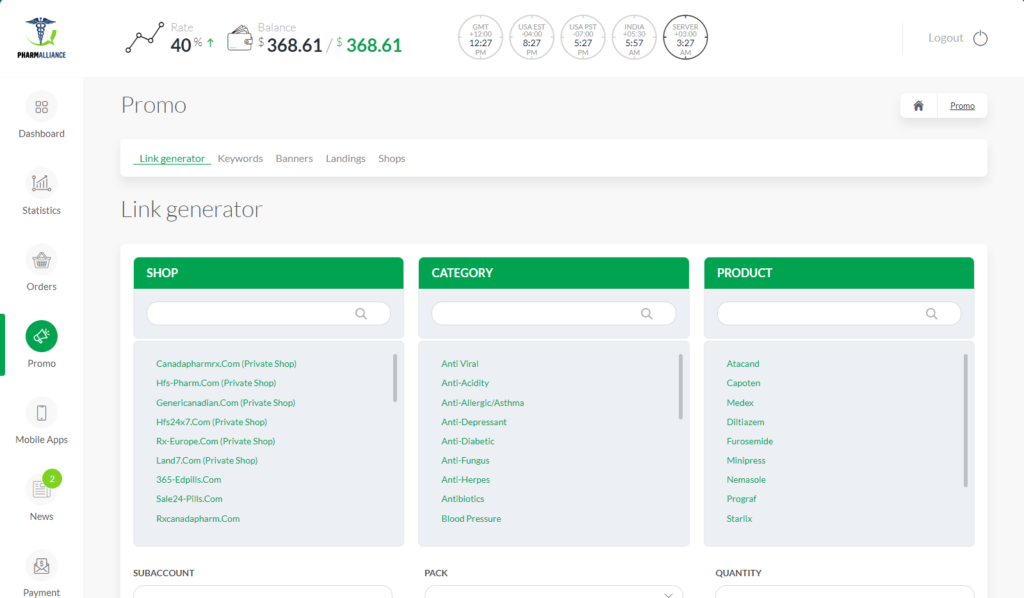Screen dimensions: 1024x598
Task: Select Hfs24x7.Com (Private Shop)
Action: point(212,422)
